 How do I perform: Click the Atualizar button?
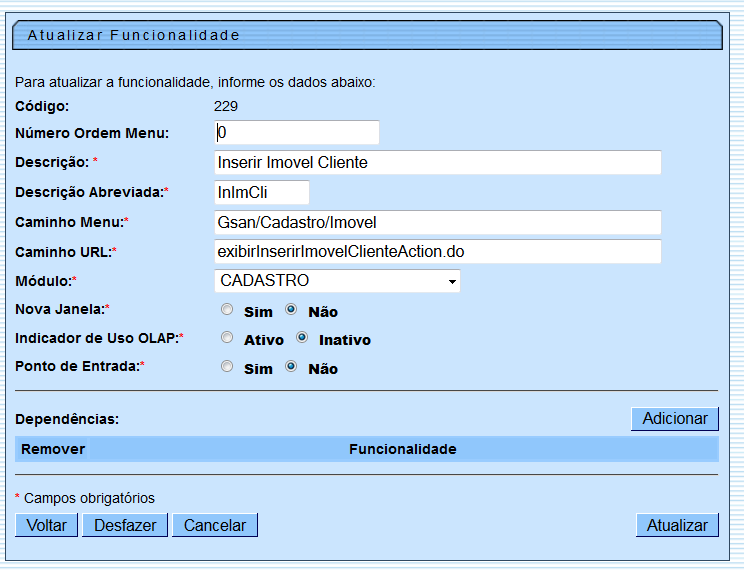[x=676, y=525]
